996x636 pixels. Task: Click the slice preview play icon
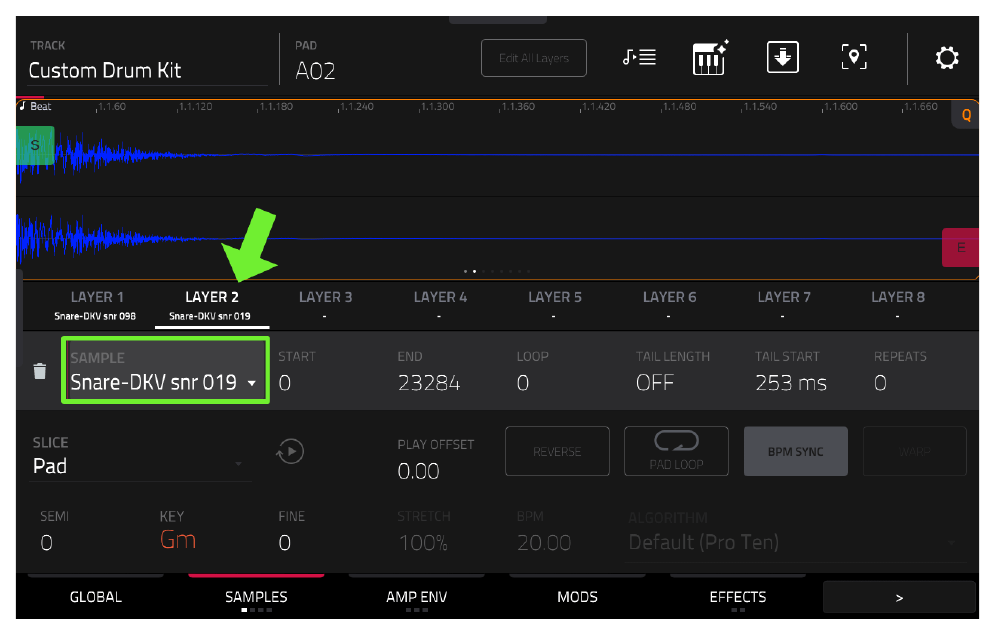pyautogui.click(x=290, y=452)
